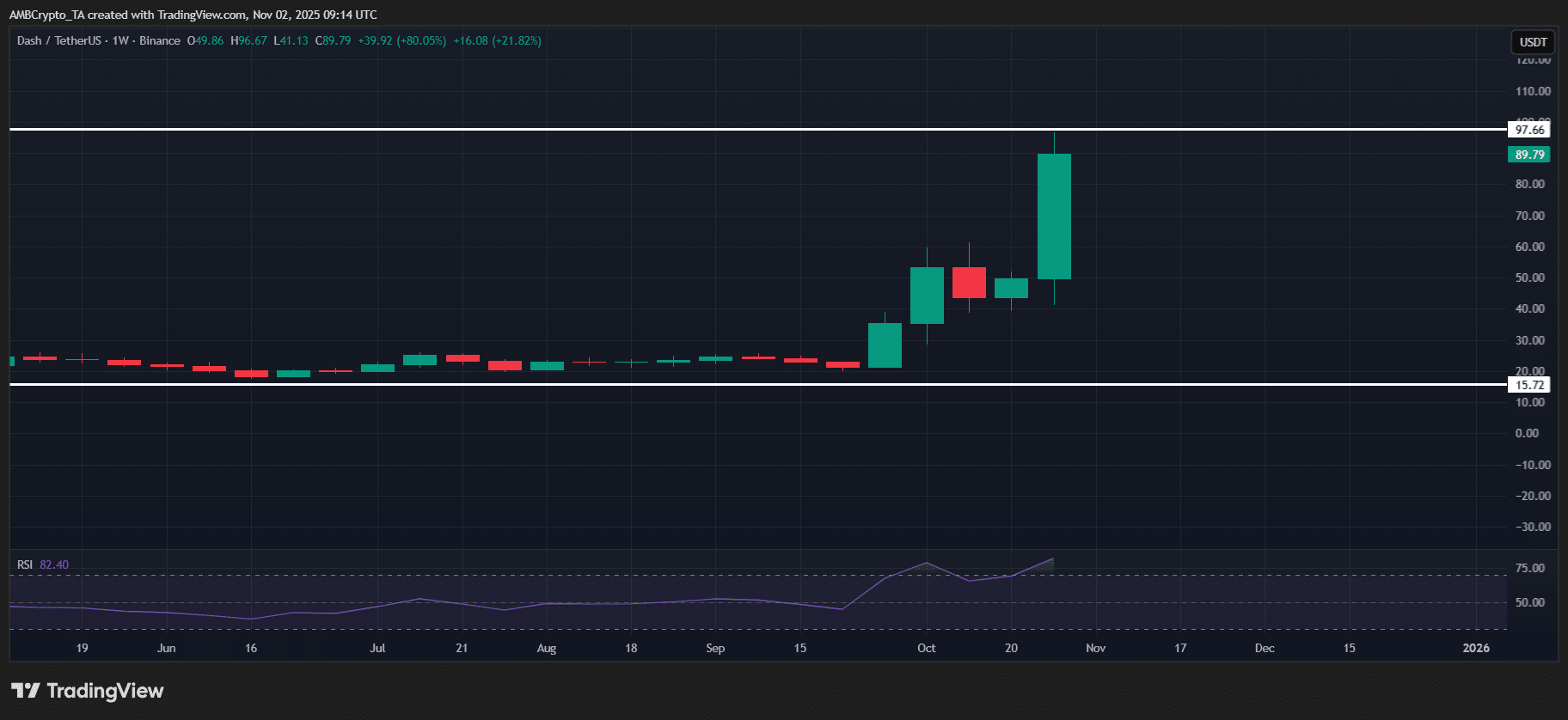
Task: Click the Nov label on time axis
Action: pos(1095,648)
